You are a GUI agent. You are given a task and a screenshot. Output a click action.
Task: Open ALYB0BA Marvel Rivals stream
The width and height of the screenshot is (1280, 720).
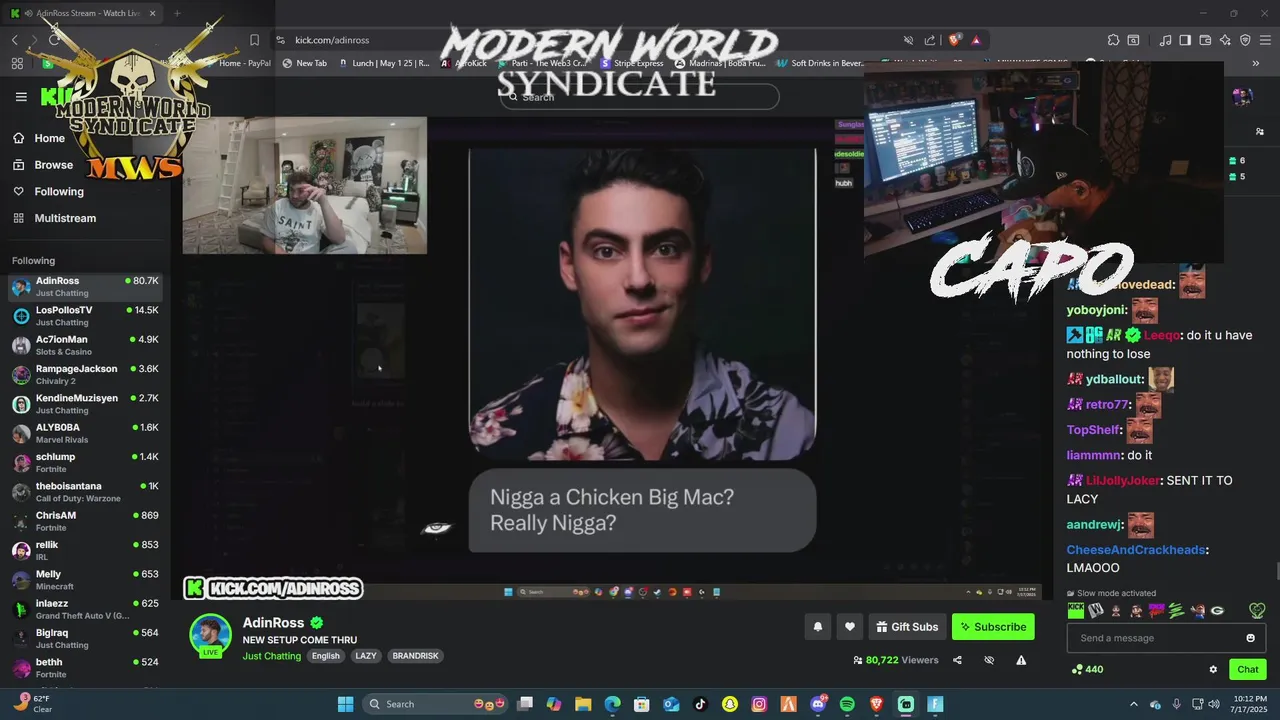85,433
